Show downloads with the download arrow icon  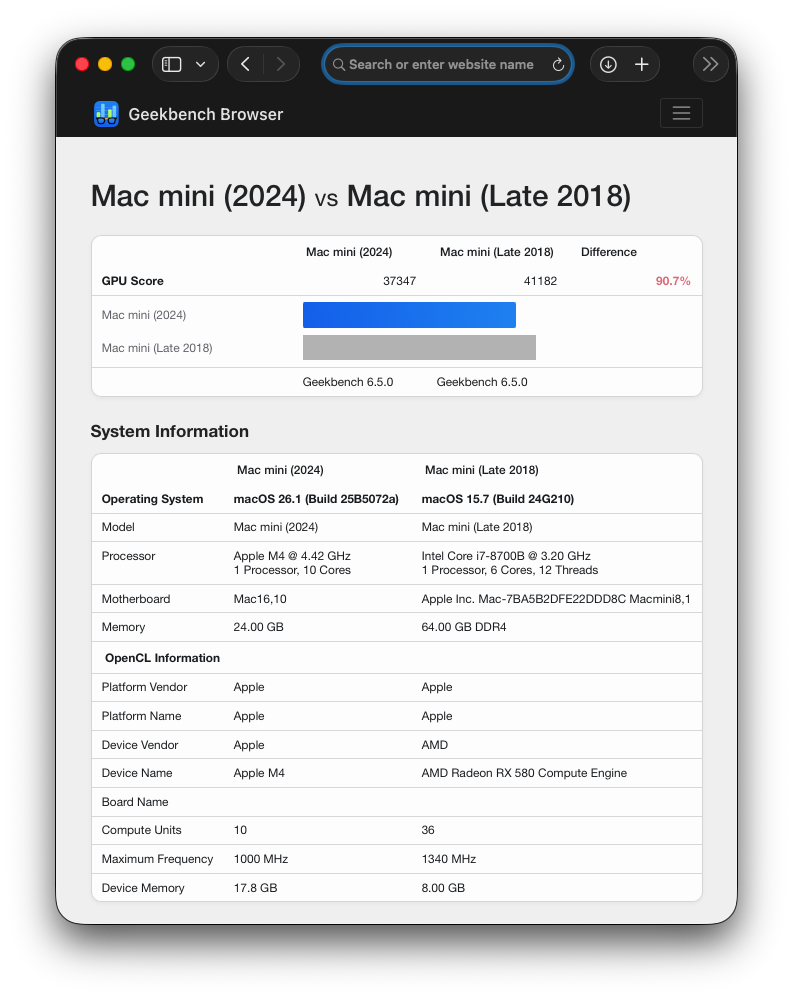coord(608,64)
